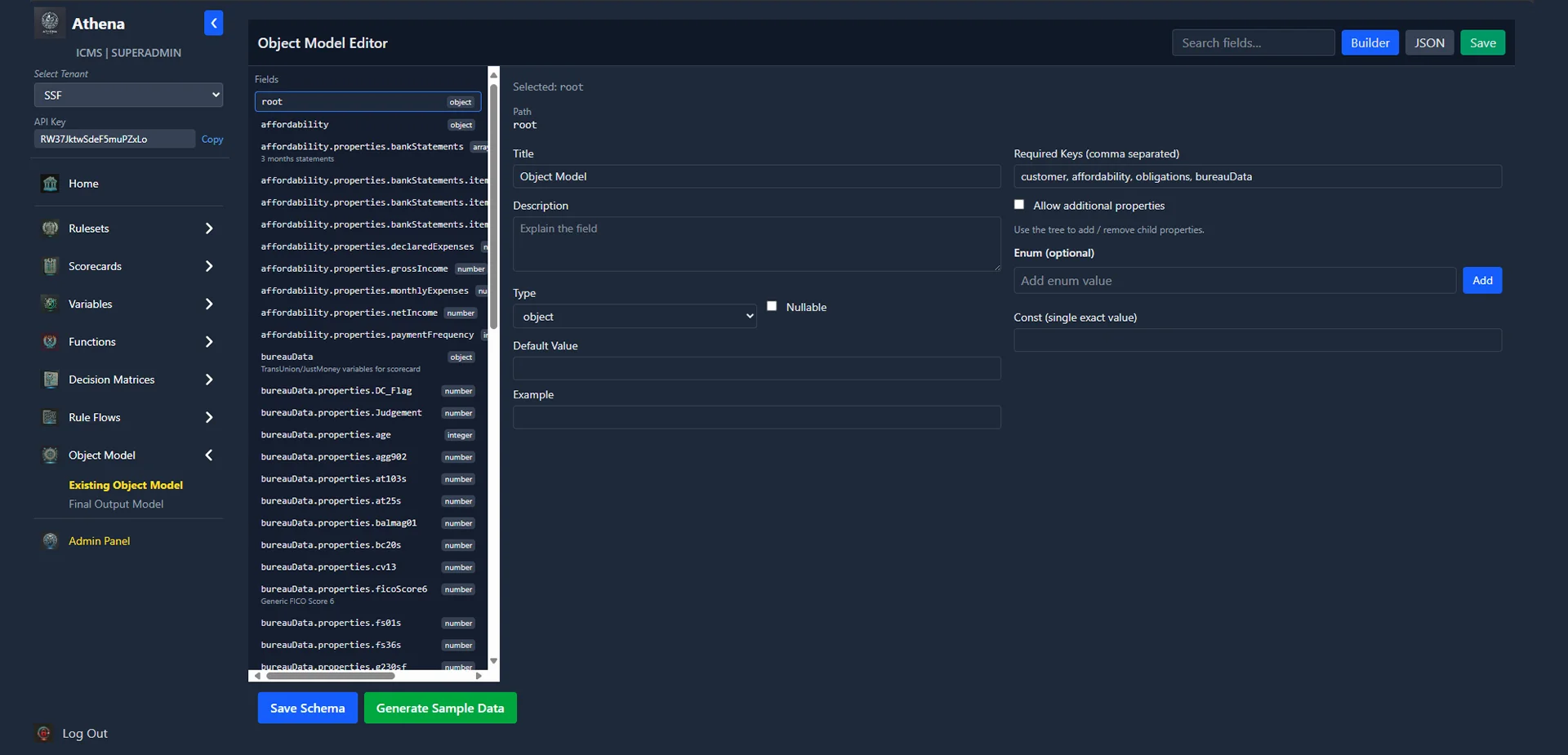Collapse the Object Model menu chevron
This screenshot has width=1568, height=755.
coord(209,455)
